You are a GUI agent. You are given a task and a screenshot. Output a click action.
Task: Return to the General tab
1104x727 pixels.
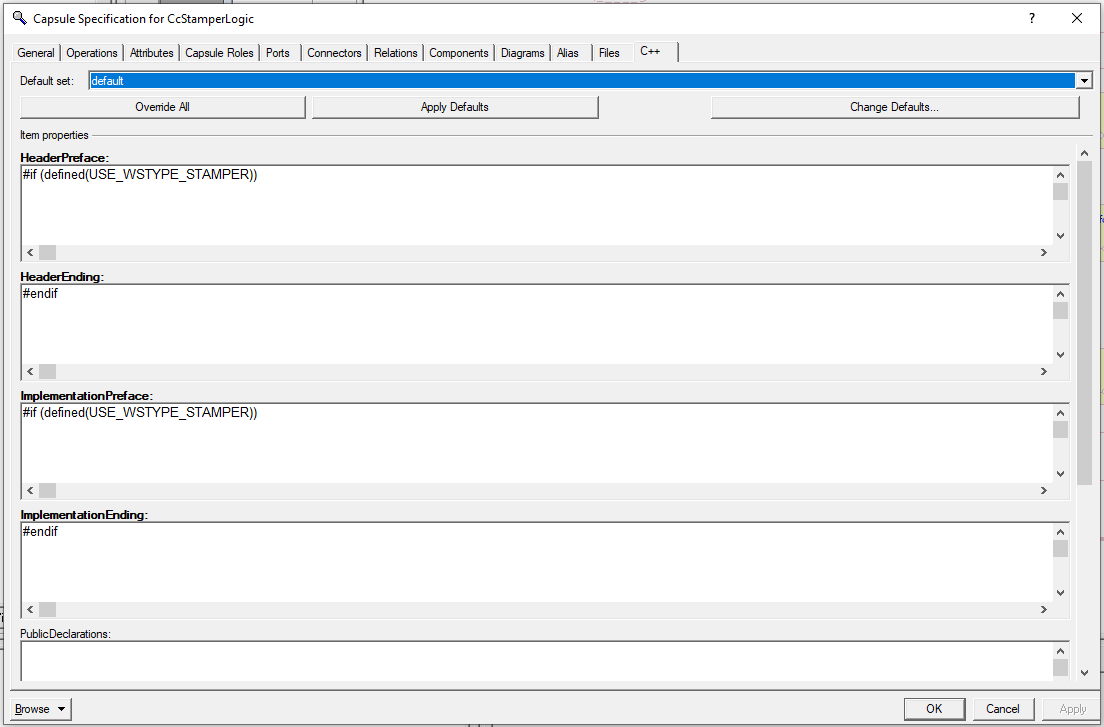(x=36, y=52)
